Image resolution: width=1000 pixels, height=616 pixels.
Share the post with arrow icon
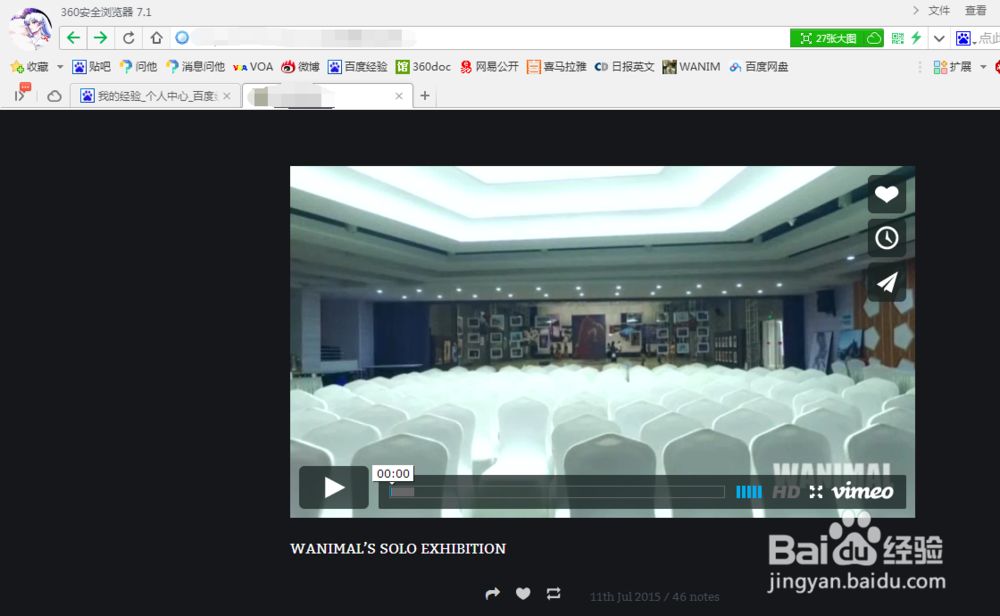click(x=492, y=594)
